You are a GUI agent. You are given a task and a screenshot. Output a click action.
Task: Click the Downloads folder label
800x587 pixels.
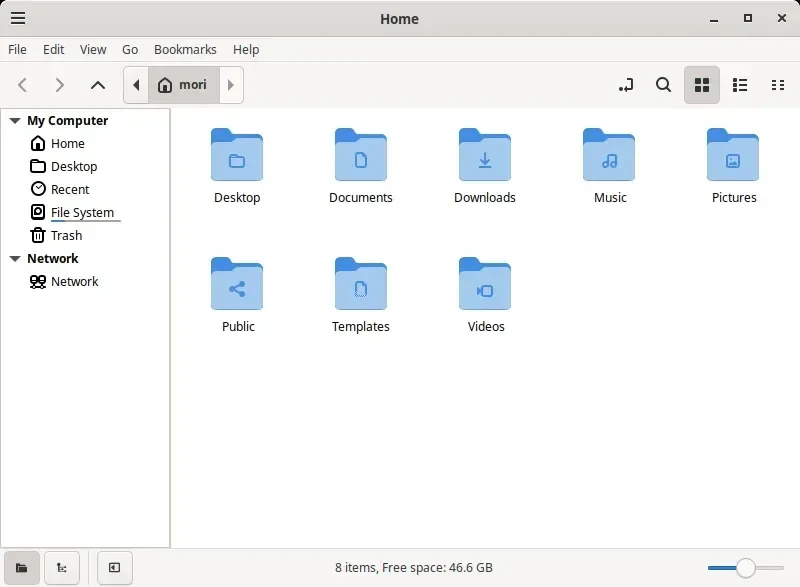point(485,197)
